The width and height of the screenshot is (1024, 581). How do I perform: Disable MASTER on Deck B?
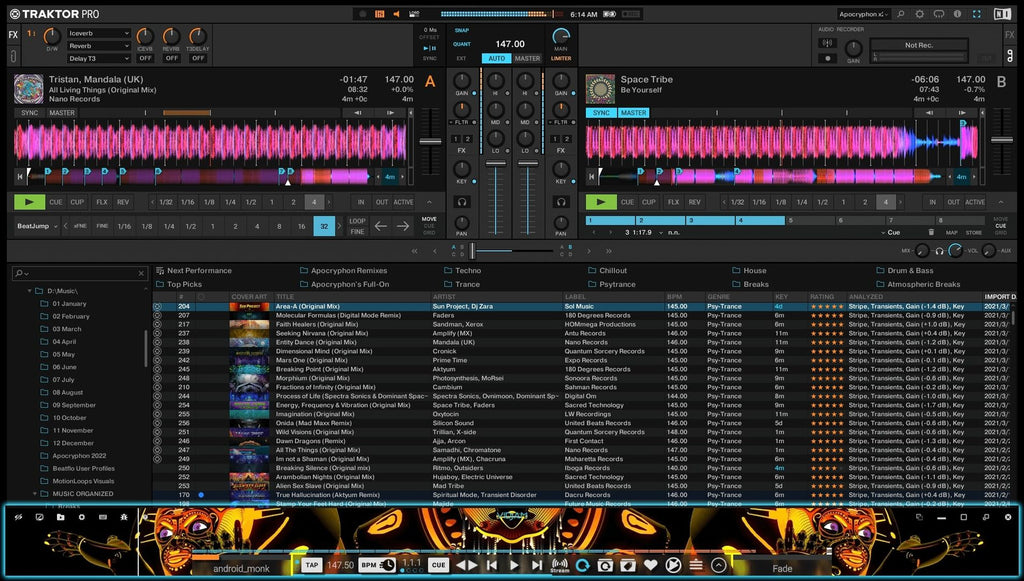633,113
